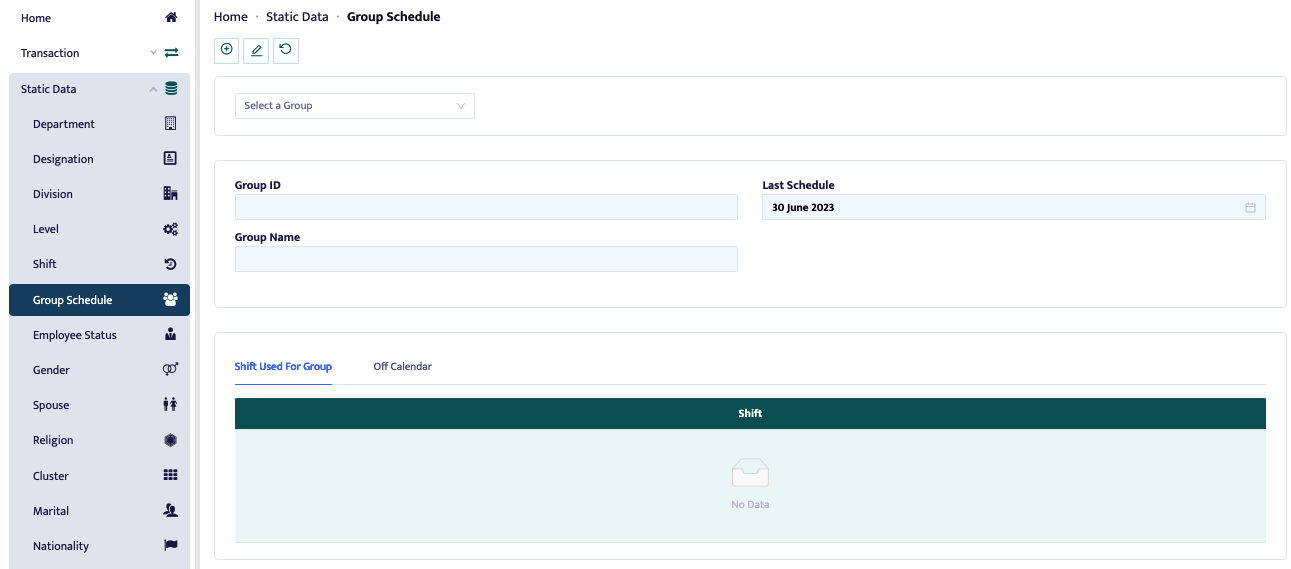Click the Level gears icon

pos(170,229)
